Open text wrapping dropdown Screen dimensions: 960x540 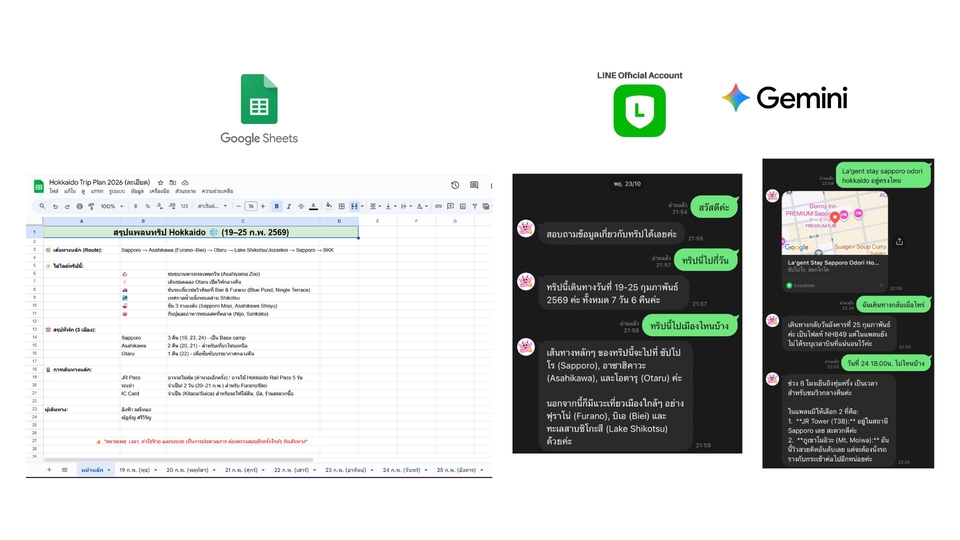(x=407, y=206)
